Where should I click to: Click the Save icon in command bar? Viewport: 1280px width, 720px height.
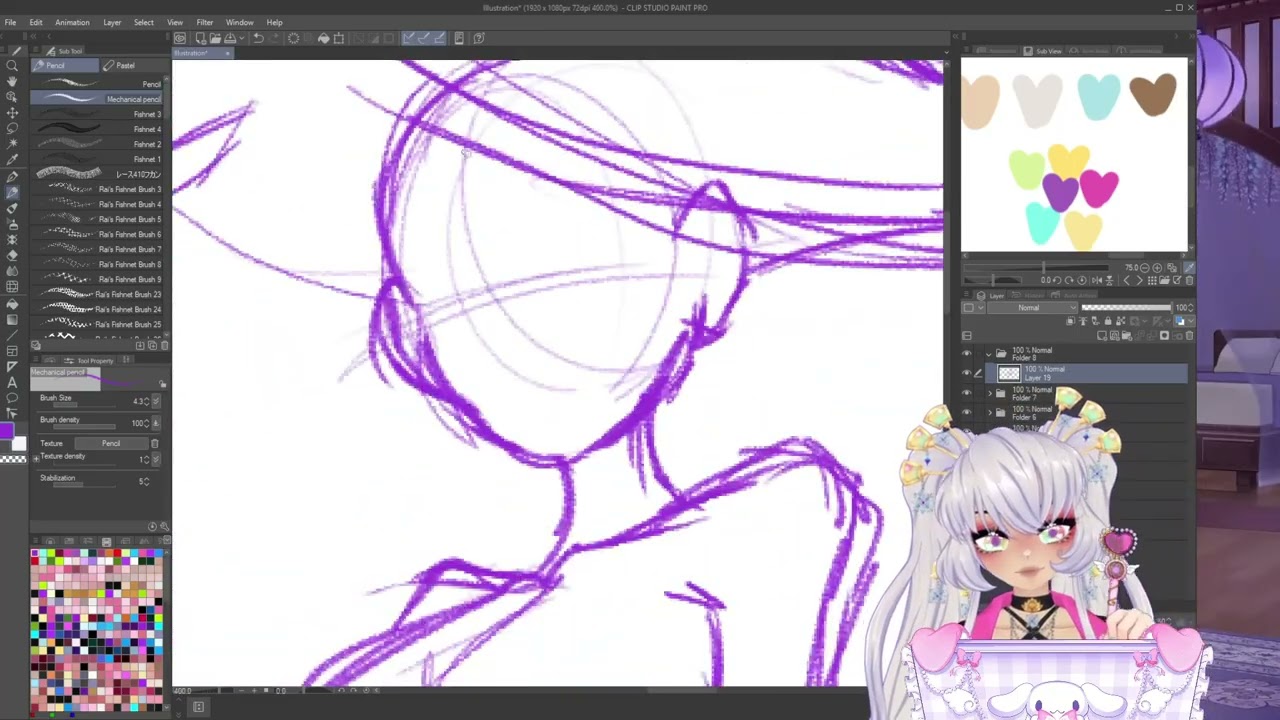click(x=230, y=38)
